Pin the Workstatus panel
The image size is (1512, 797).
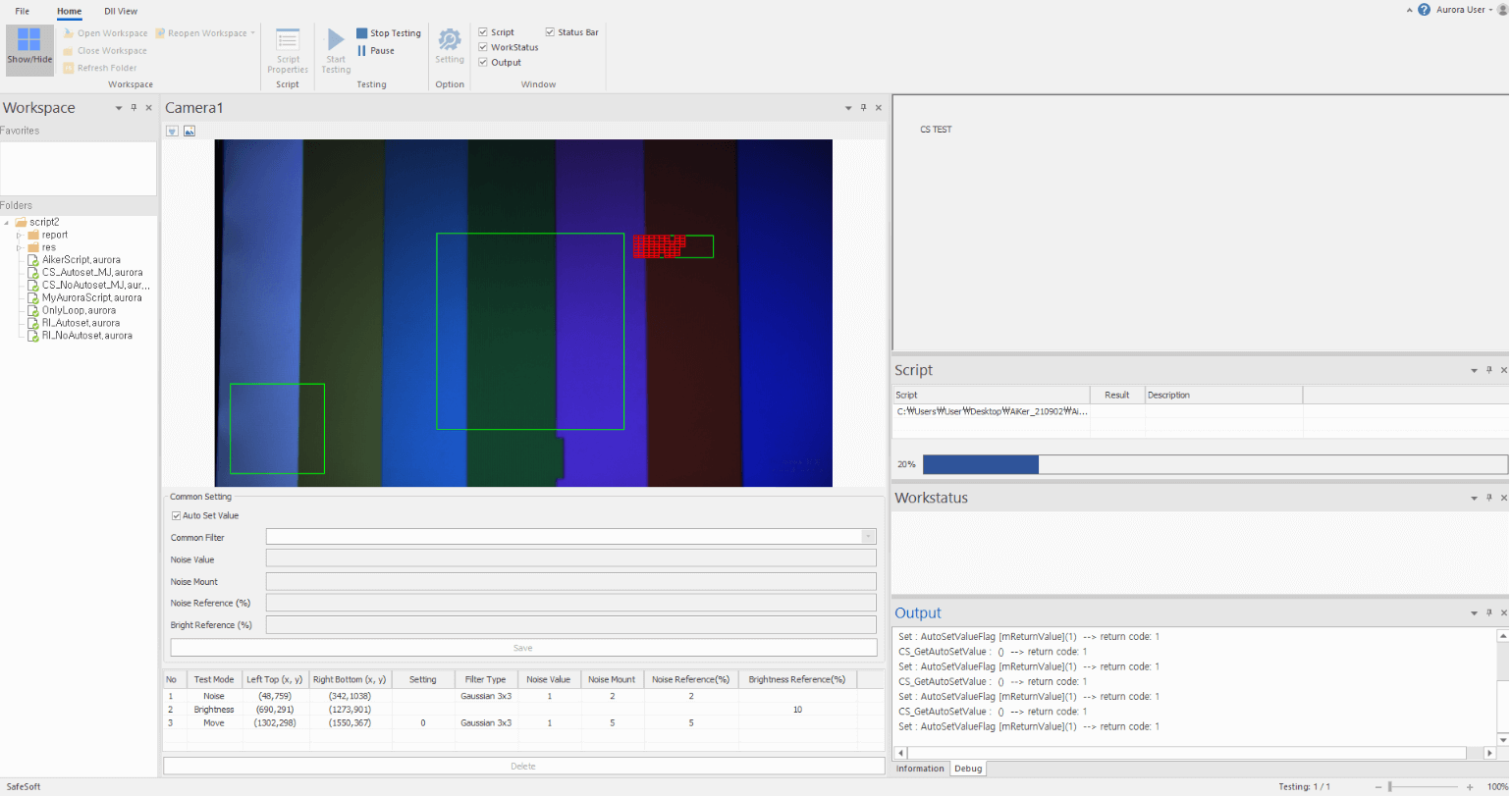pyautogui.click(x=1488, y=498)
